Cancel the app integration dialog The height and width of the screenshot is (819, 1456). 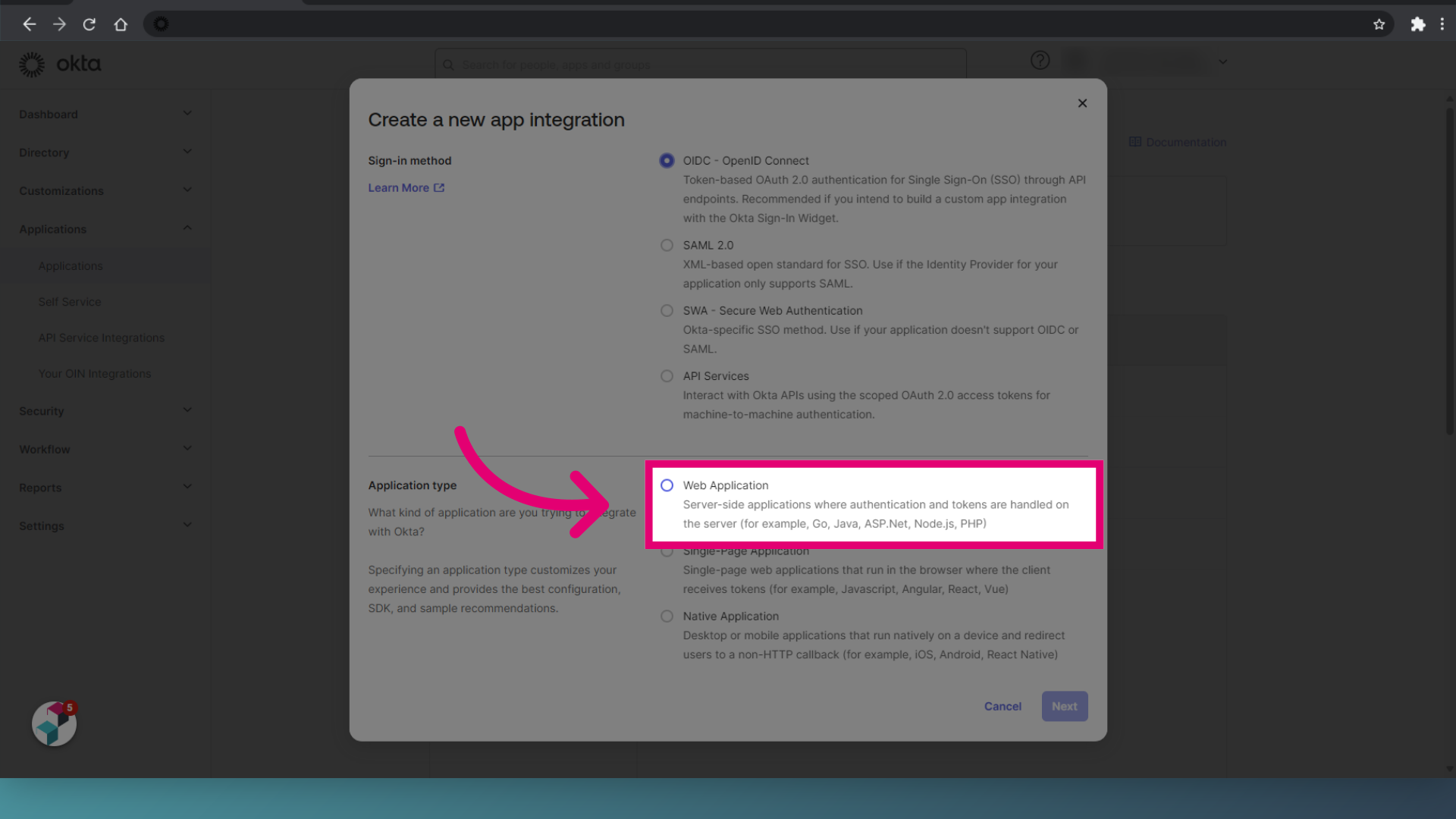(1003, 706)
